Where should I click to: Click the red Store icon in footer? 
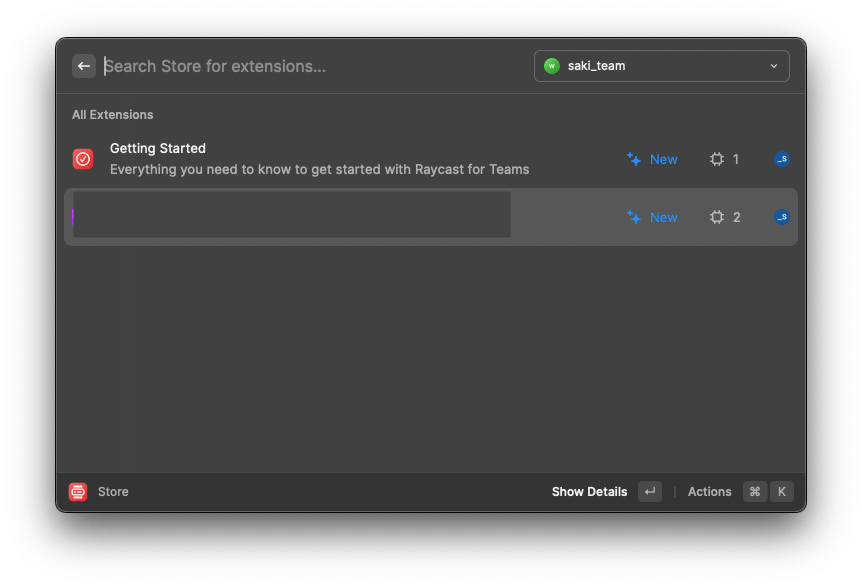click(78, 491)
